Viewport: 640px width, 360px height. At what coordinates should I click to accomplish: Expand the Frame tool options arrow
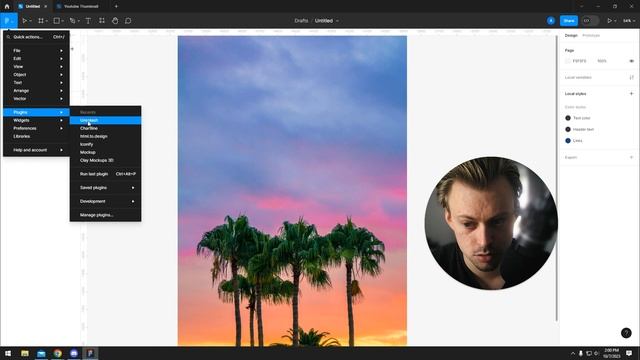[47, 21]
